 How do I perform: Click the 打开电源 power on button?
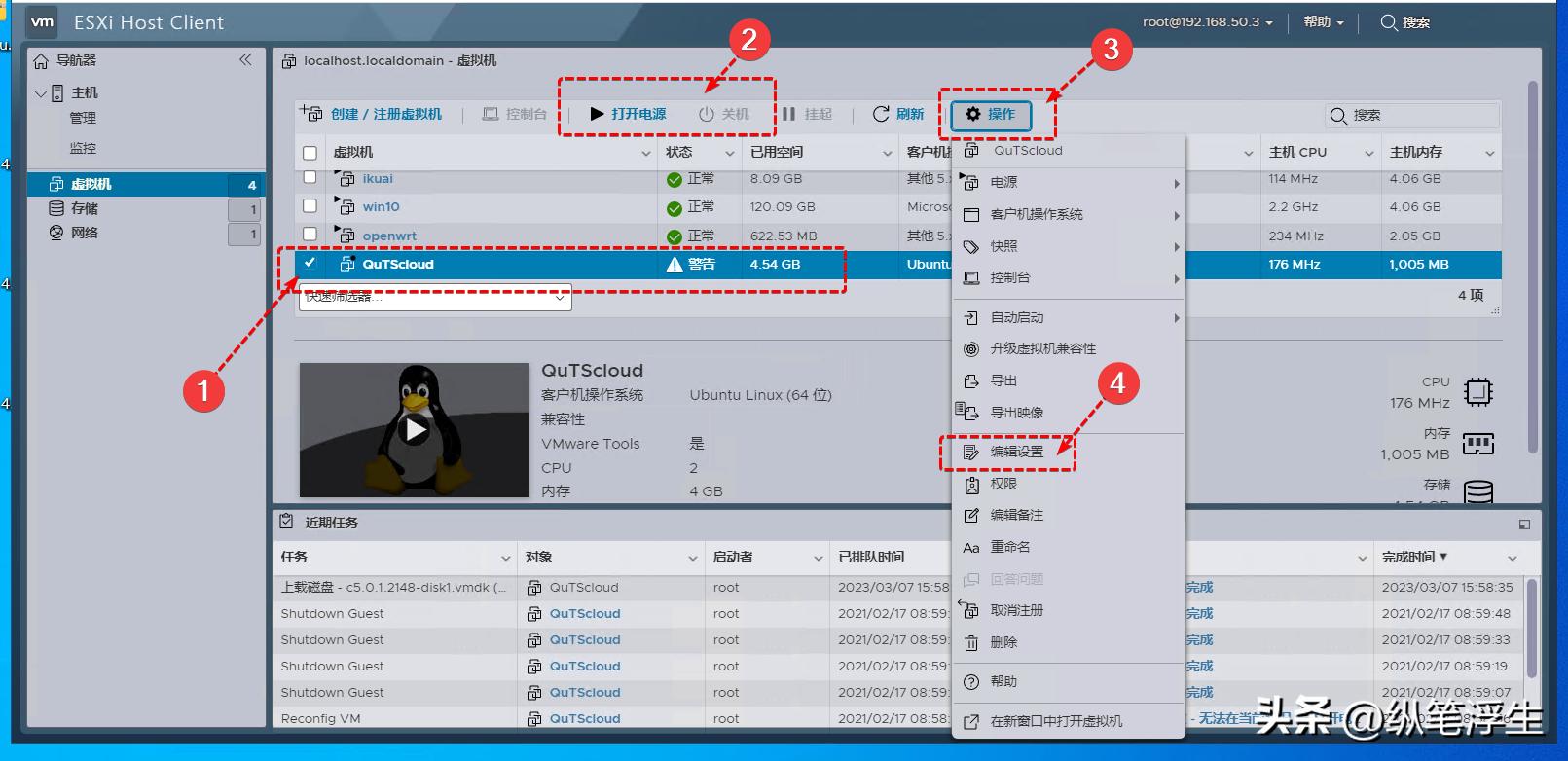pyautogui.click(x=628, y=114)
